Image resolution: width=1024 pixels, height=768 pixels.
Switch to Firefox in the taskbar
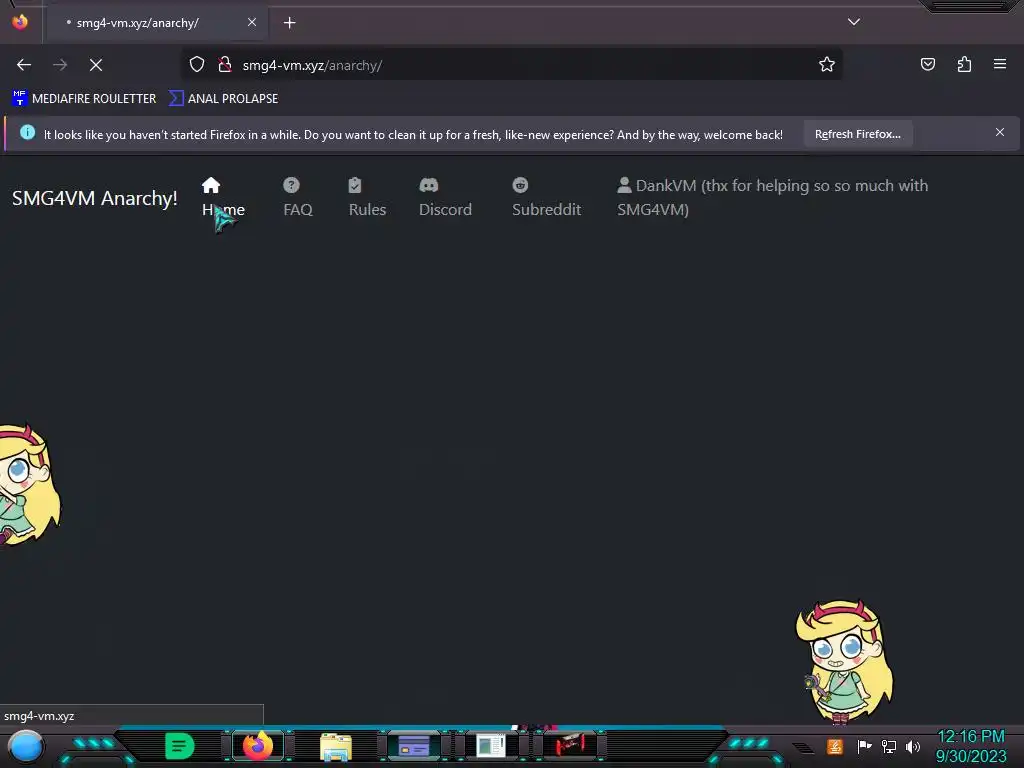pos(258,746)
